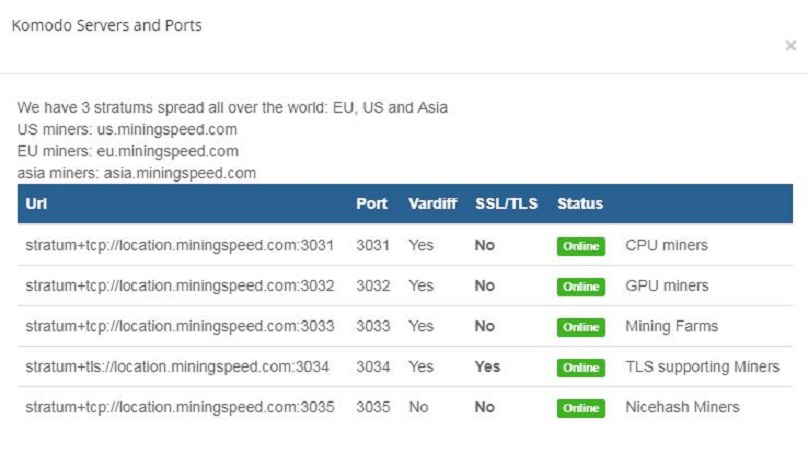Click the Online badge for Mining Farms
The height and width of the screenshot is (455, 808).
click(x=581, y=327)
